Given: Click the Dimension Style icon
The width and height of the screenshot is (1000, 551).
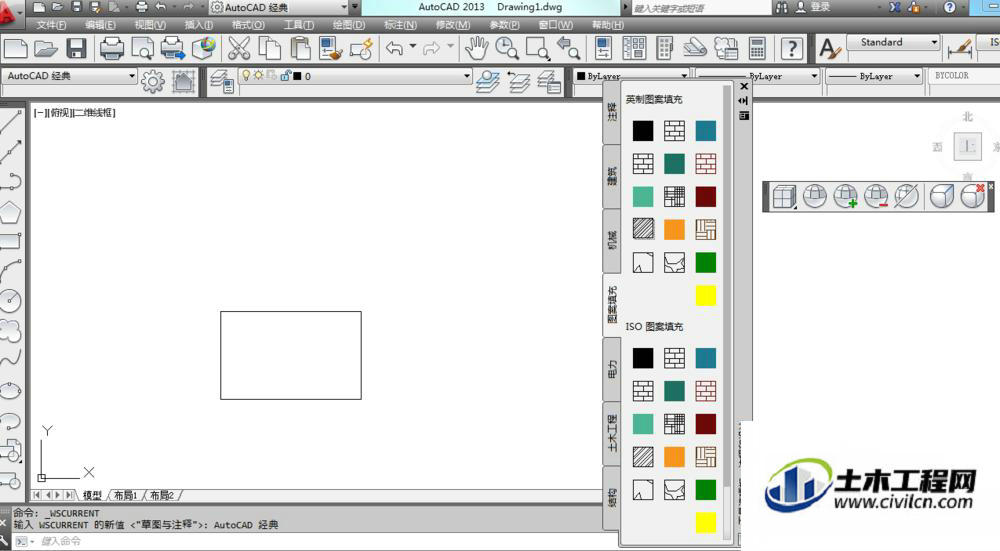Looking at the screenshot, I should pos(959,49).
